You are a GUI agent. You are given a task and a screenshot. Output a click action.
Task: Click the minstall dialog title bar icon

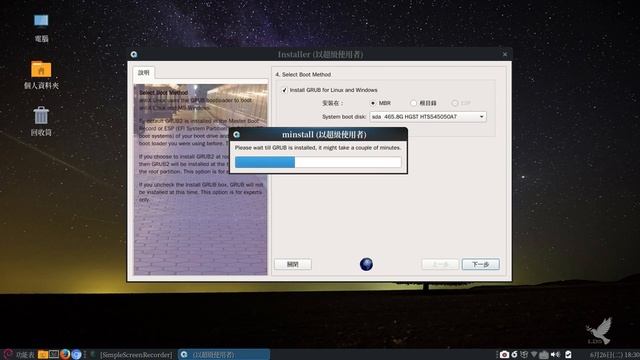[236, 134]
